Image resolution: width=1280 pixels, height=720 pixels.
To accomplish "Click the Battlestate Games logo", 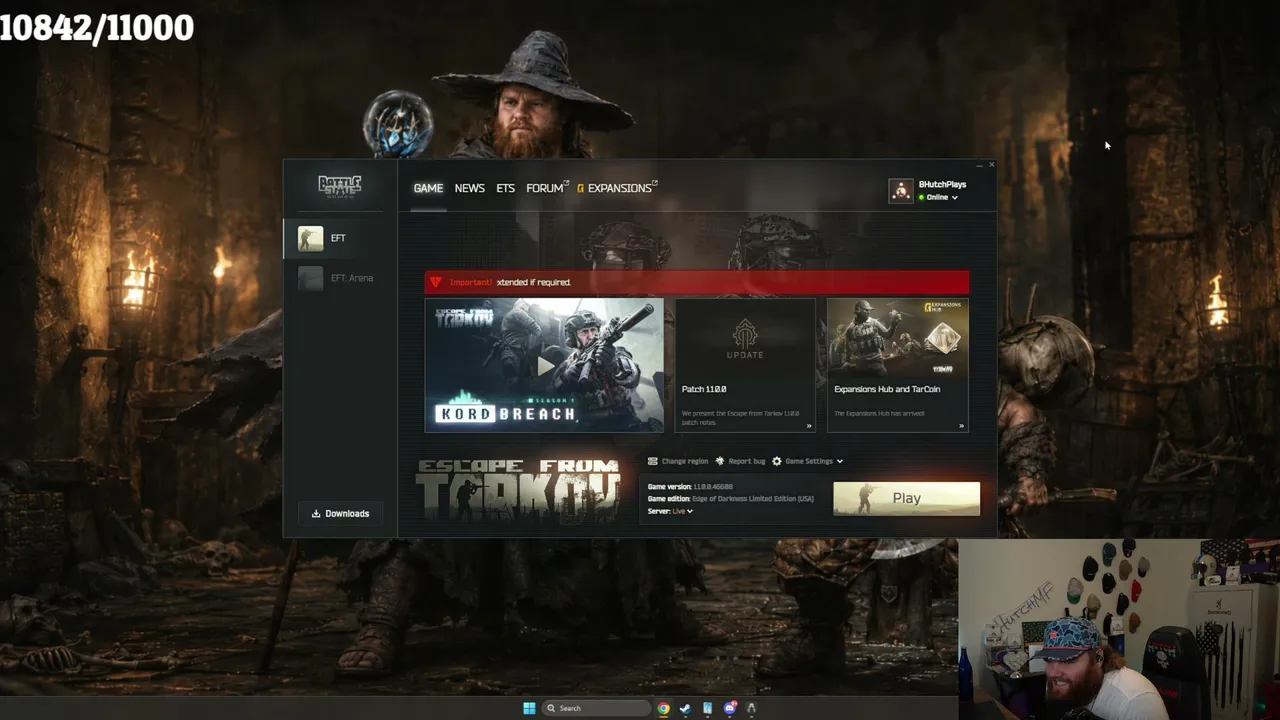I will pos(339,186).
